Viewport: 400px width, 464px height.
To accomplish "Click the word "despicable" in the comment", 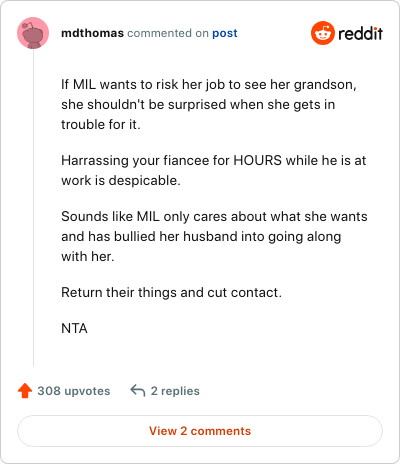I will point(143,181).
